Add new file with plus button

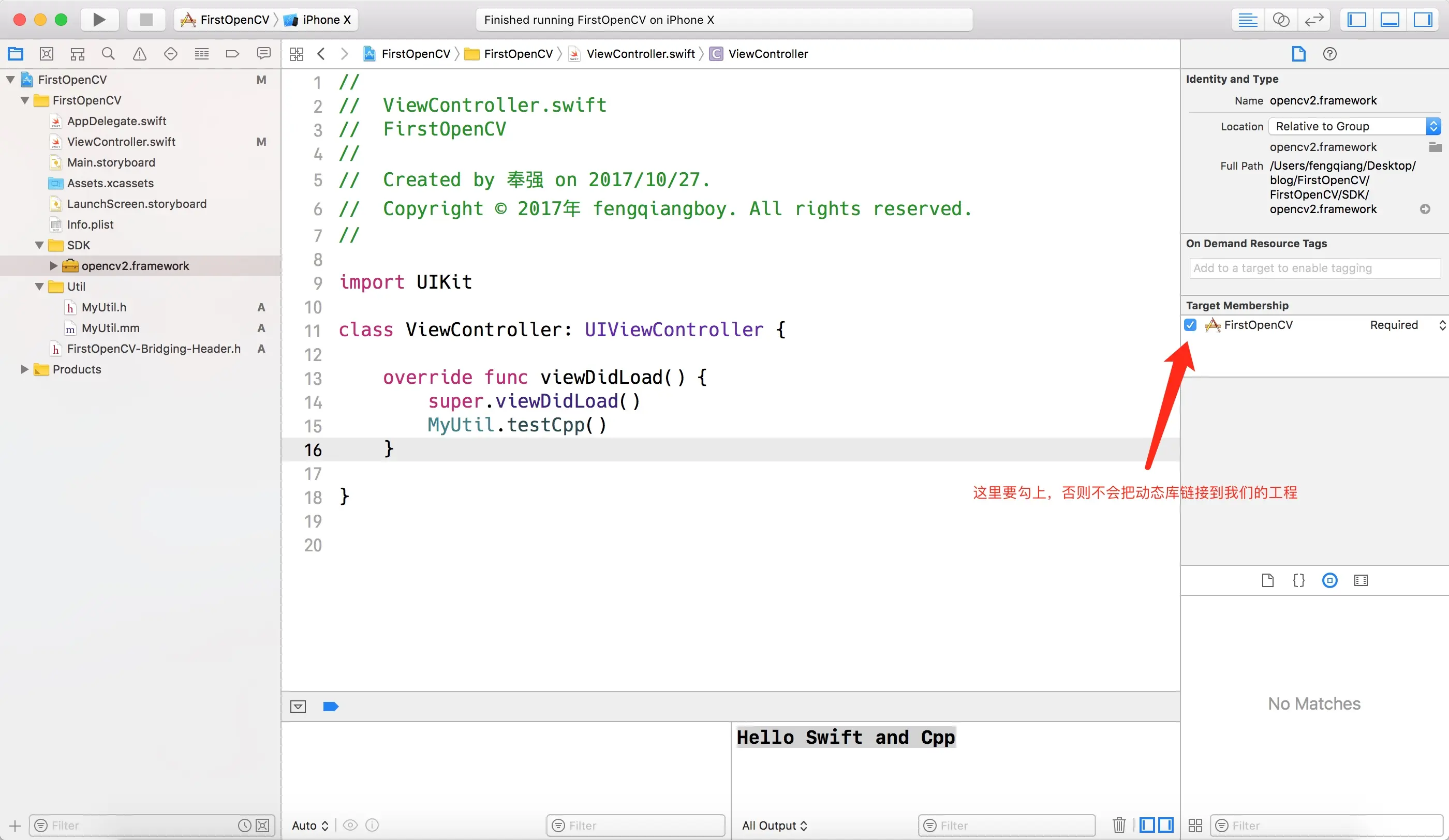pos(15,826)
